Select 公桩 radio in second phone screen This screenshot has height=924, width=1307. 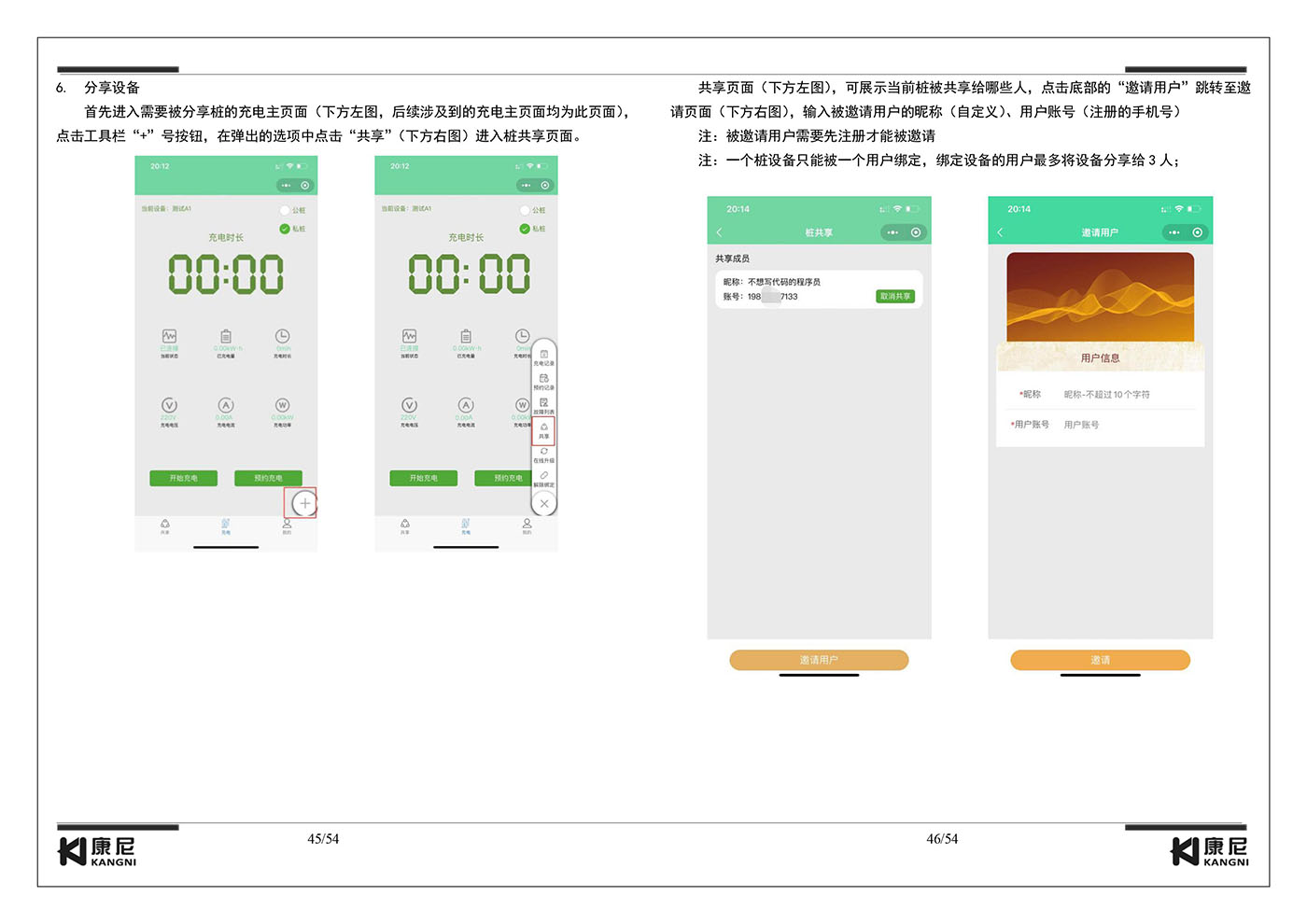[532, 211]
